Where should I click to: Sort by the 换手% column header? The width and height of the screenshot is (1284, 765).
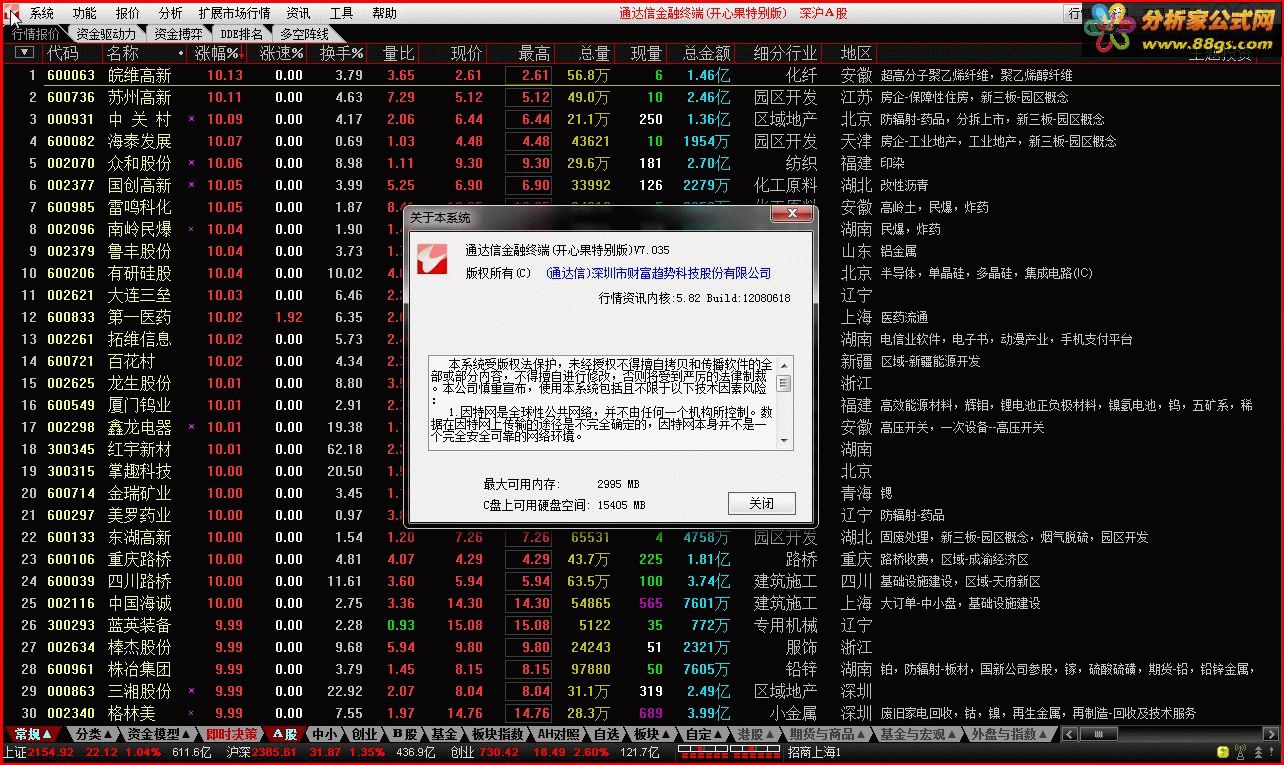coord(341,53)
